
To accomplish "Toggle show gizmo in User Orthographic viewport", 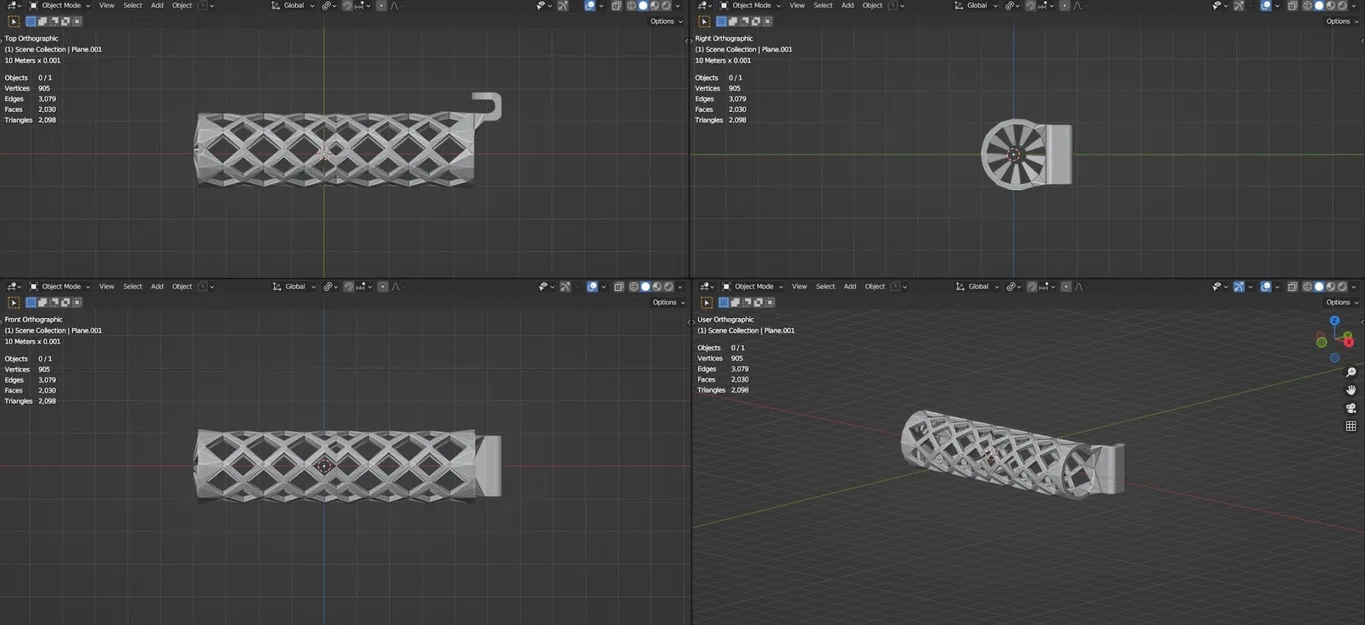I will (1238, 286).
